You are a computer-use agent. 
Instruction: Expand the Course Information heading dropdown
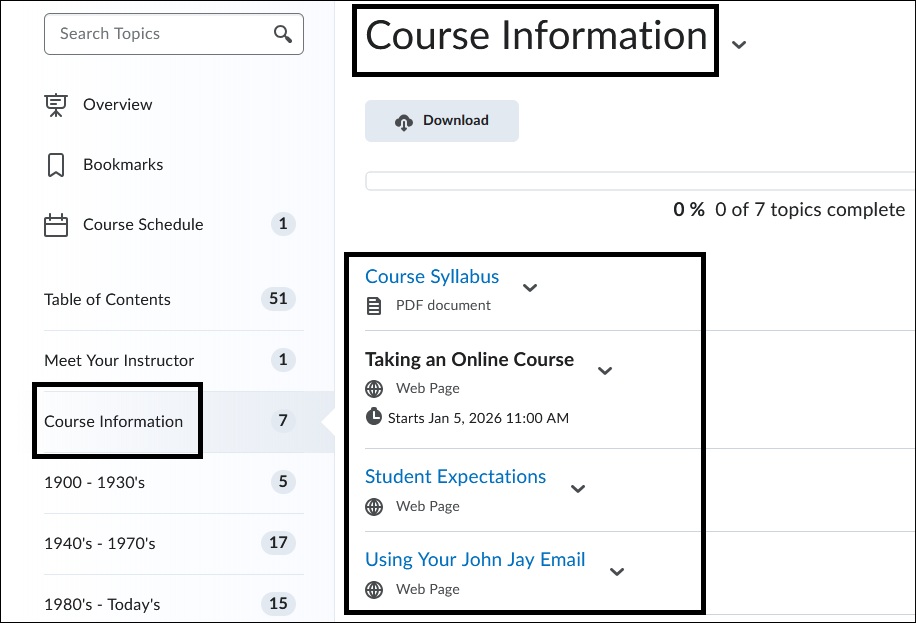(738, 45)
